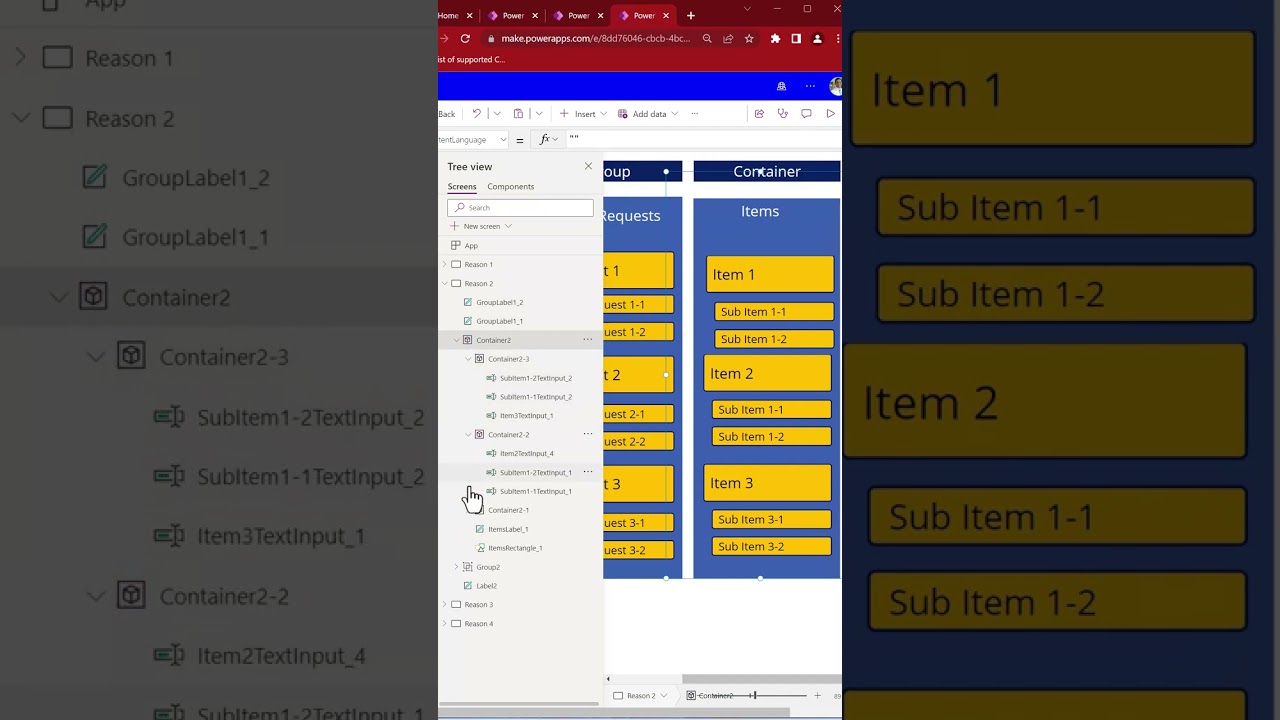Open the browser Extensions puzzle icon
Viewport: 1280px width, 720px height.
[x=775, y=38]
